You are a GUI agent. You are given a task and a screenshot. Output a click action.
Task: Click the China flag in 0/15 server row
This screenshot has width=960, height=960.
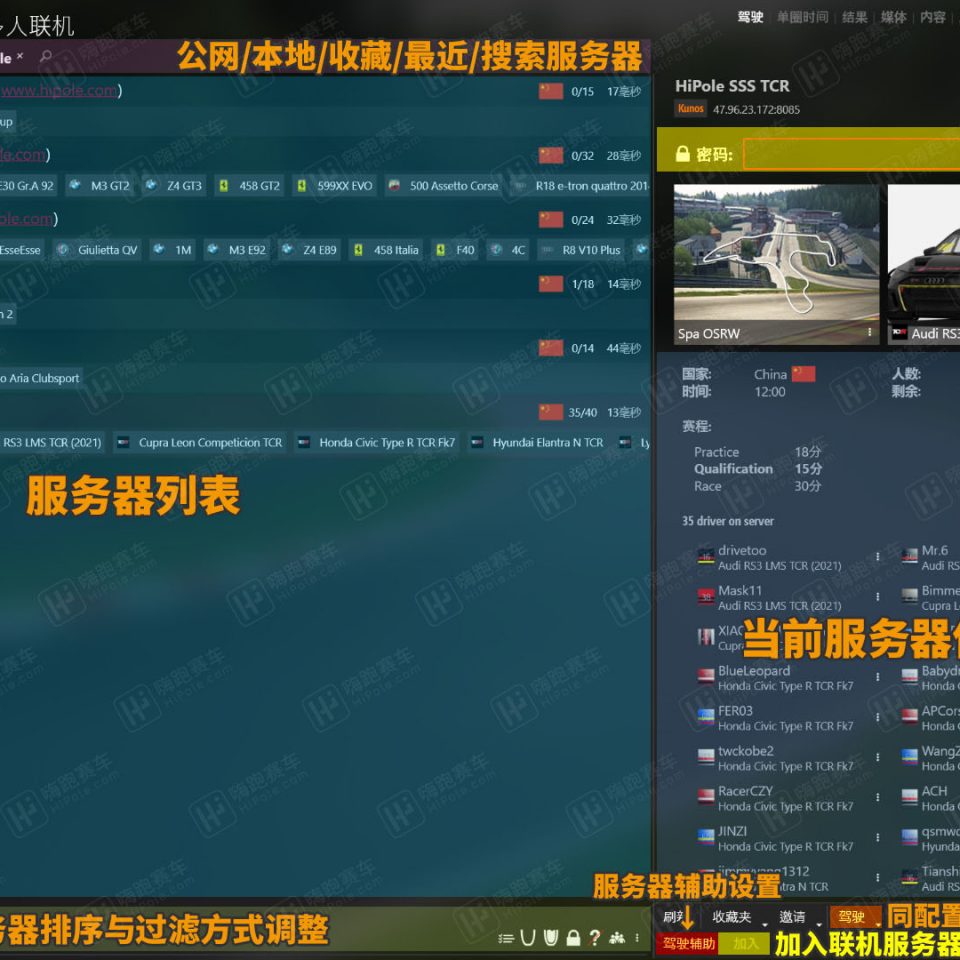click(x=551, y=91)
